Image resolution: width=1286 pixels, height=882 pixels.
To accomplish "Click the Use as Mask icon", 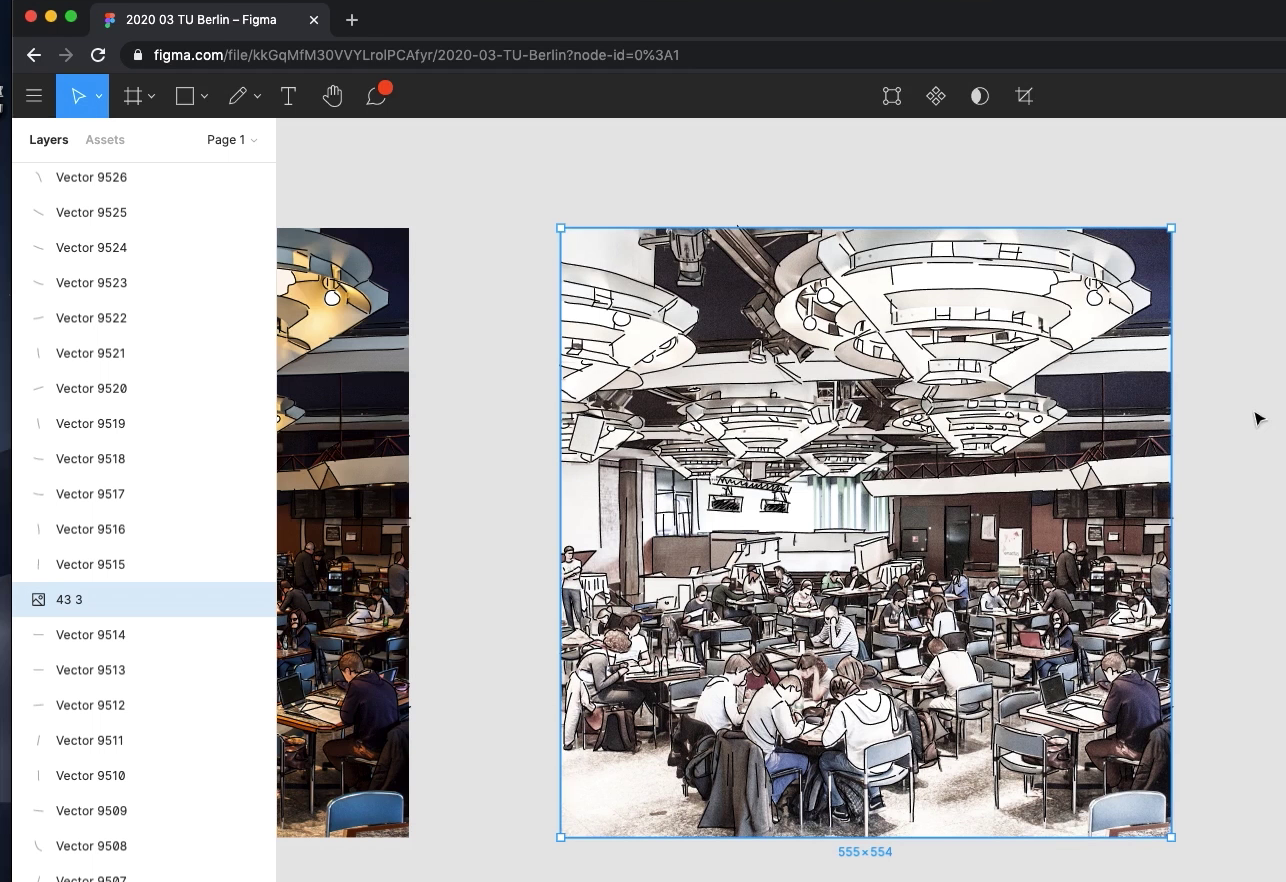I will click(x=980, y=96).
